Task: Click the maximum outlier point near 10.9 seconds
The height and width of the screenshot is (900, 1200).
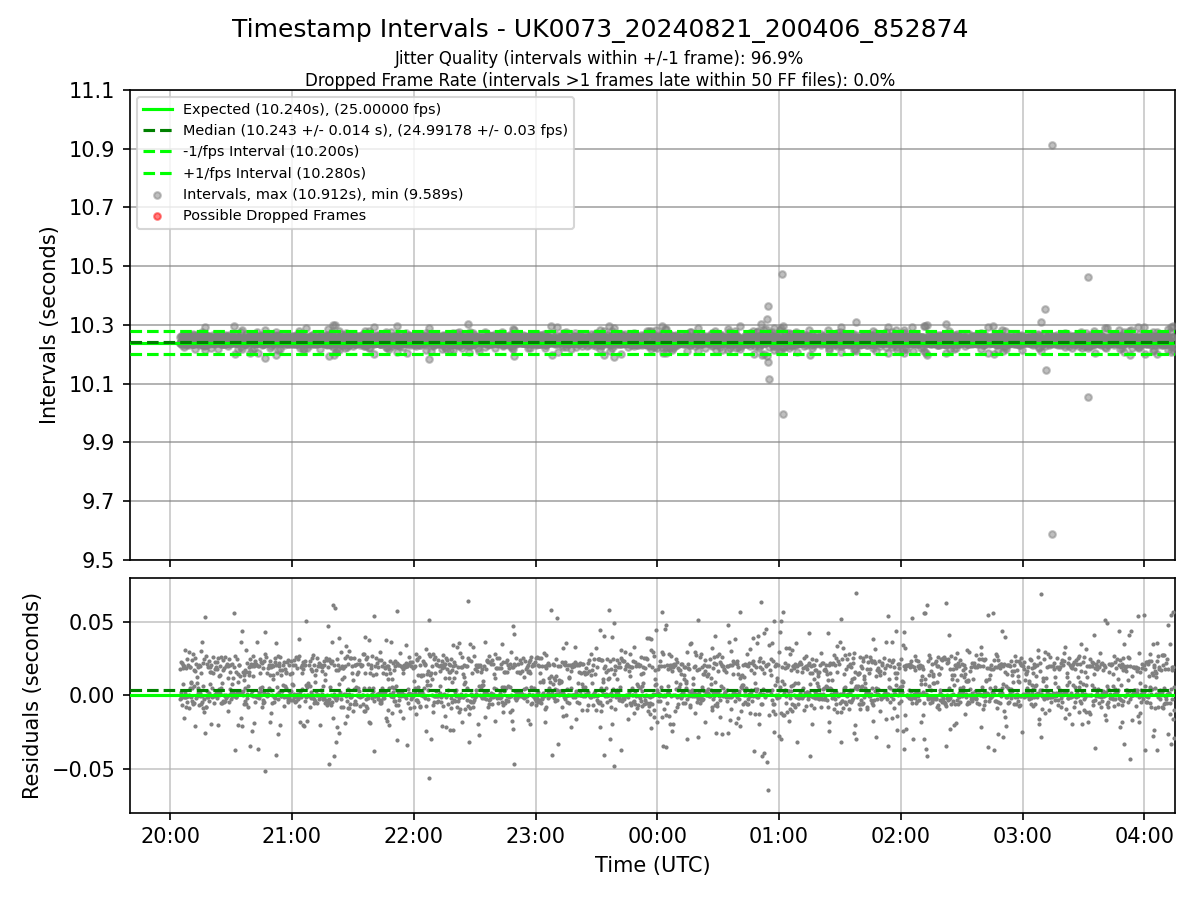Action: tap(1052, 145)
